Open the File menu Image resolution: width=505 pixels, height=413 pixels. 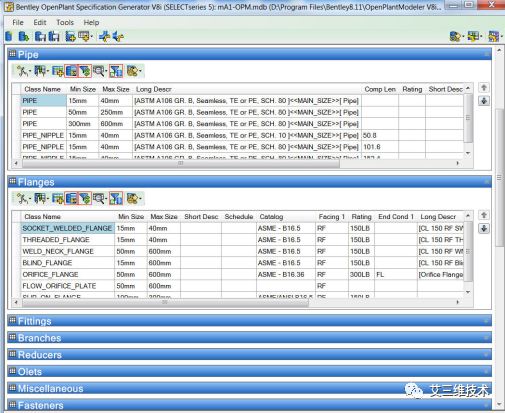click(18, 22)
